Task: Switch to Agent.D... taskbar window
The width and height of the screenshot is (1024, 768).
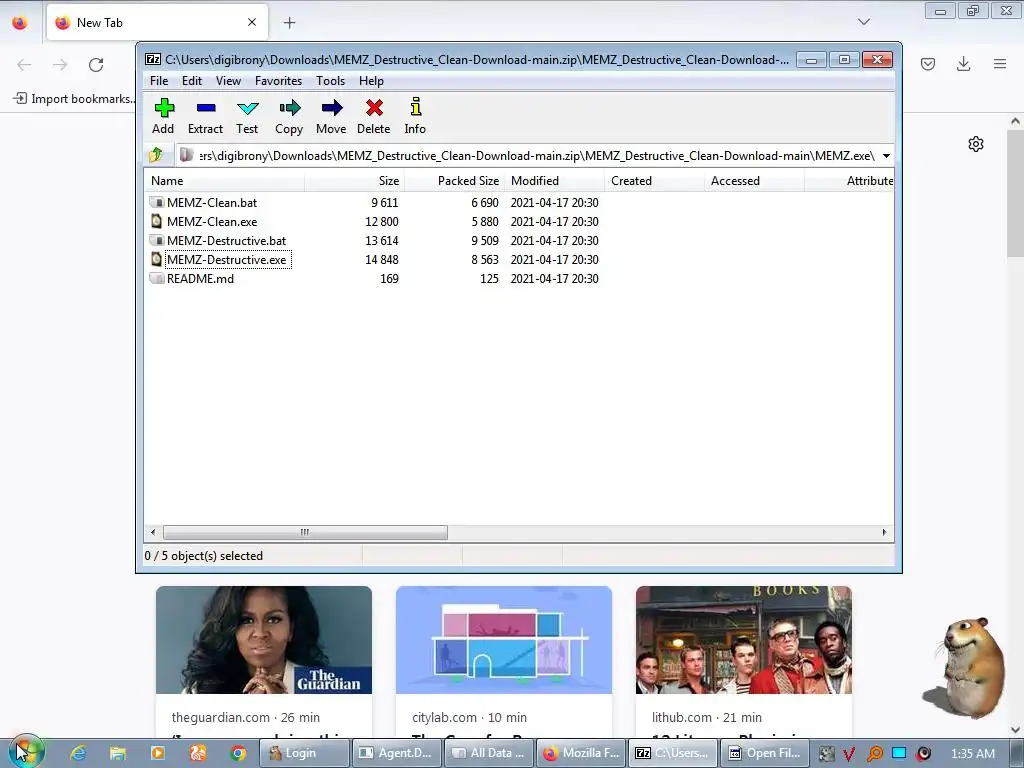Action: [396, 753]
